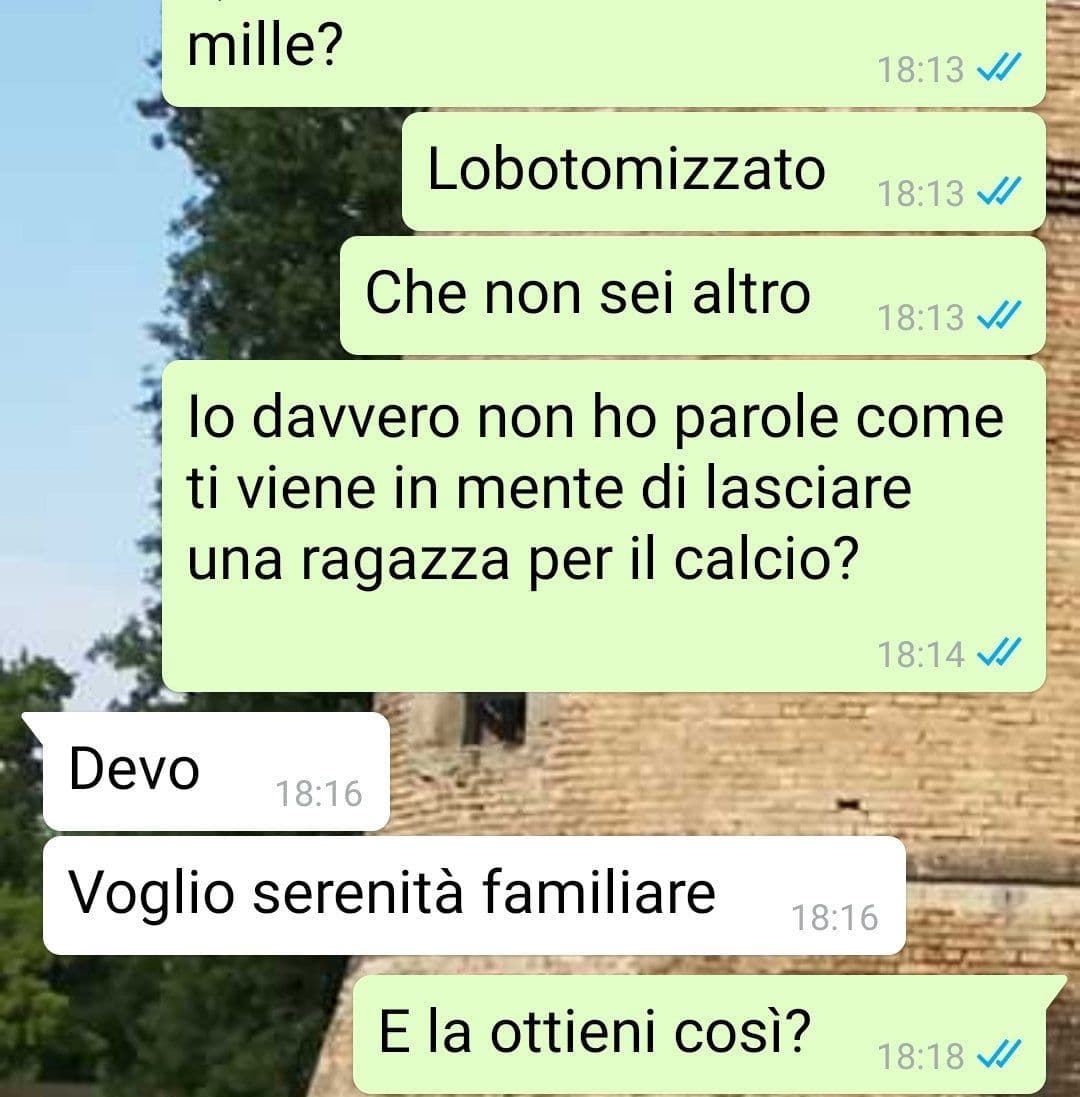The image size is (1080, 1097).
Task: Tap the 18:13 timestamp on 'Lobotomizzato'
Action: 921,193
